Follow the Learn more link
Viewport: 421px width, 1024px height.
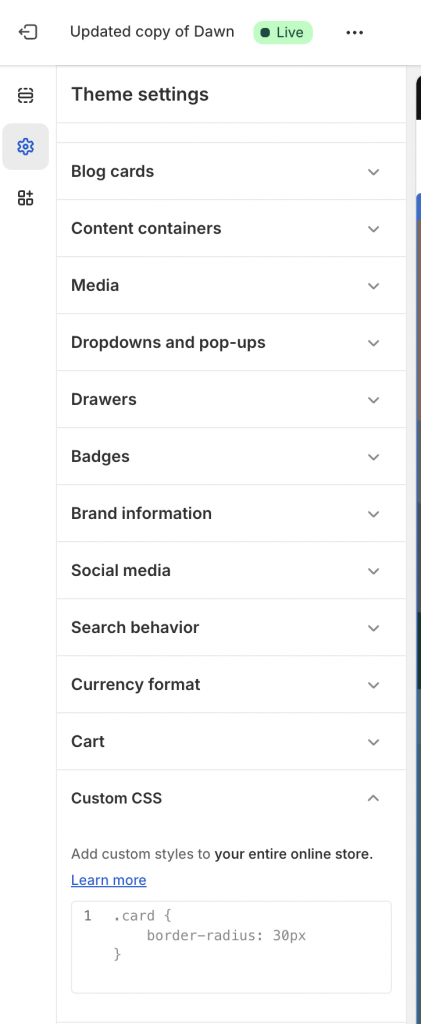coord(108,880)
